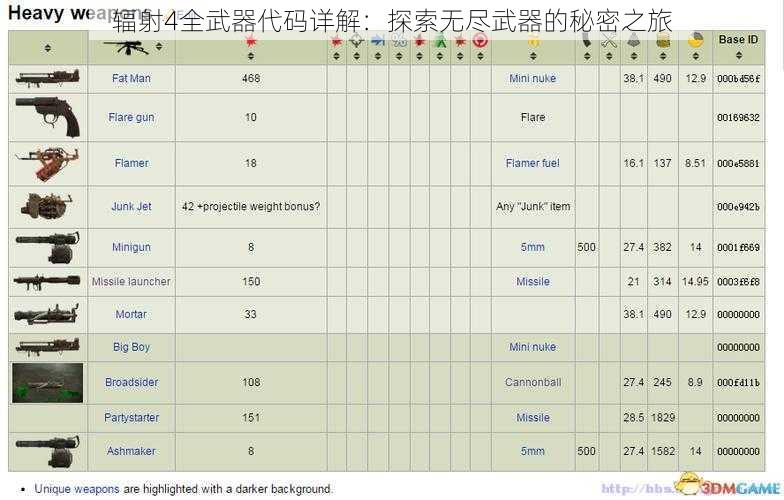Click the crossed tools header icon

tap(609, 41)
